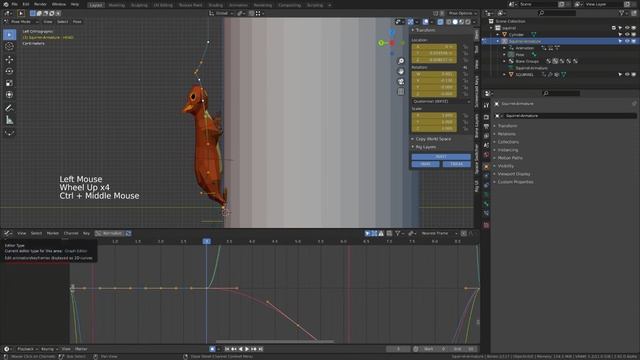Open the Pose Options dropdown
640x360 pixels.
coord(462,13)
